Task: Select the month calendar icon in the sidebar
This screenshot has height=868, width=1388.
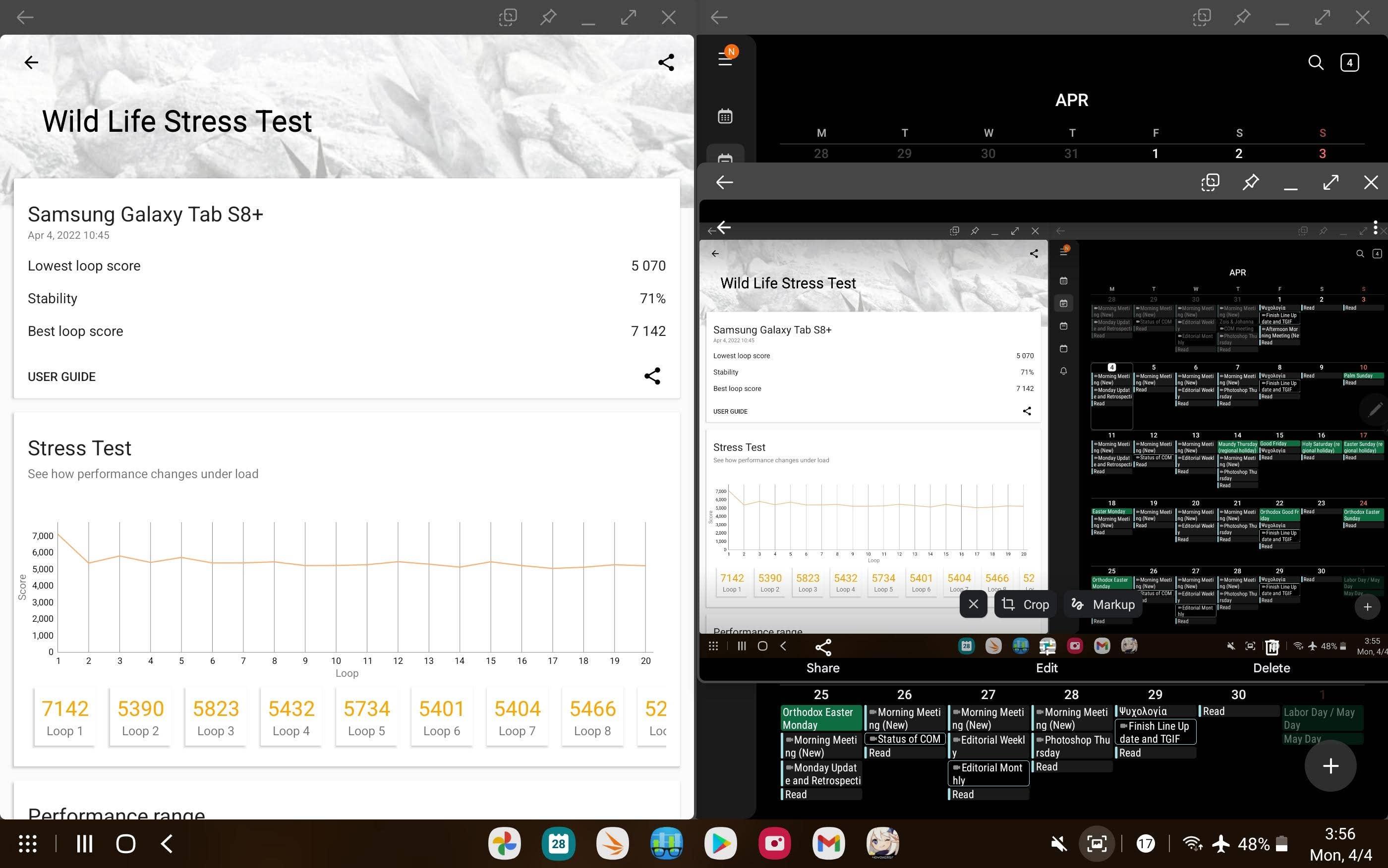Action: pyautogui.click(x=725, y=115)
